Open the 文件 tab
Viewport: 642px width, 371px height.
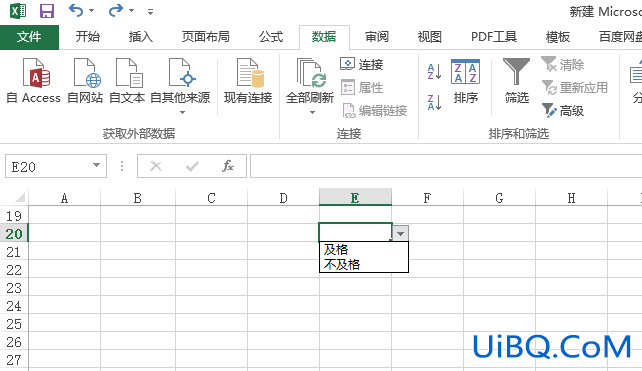tap(29, 37)
